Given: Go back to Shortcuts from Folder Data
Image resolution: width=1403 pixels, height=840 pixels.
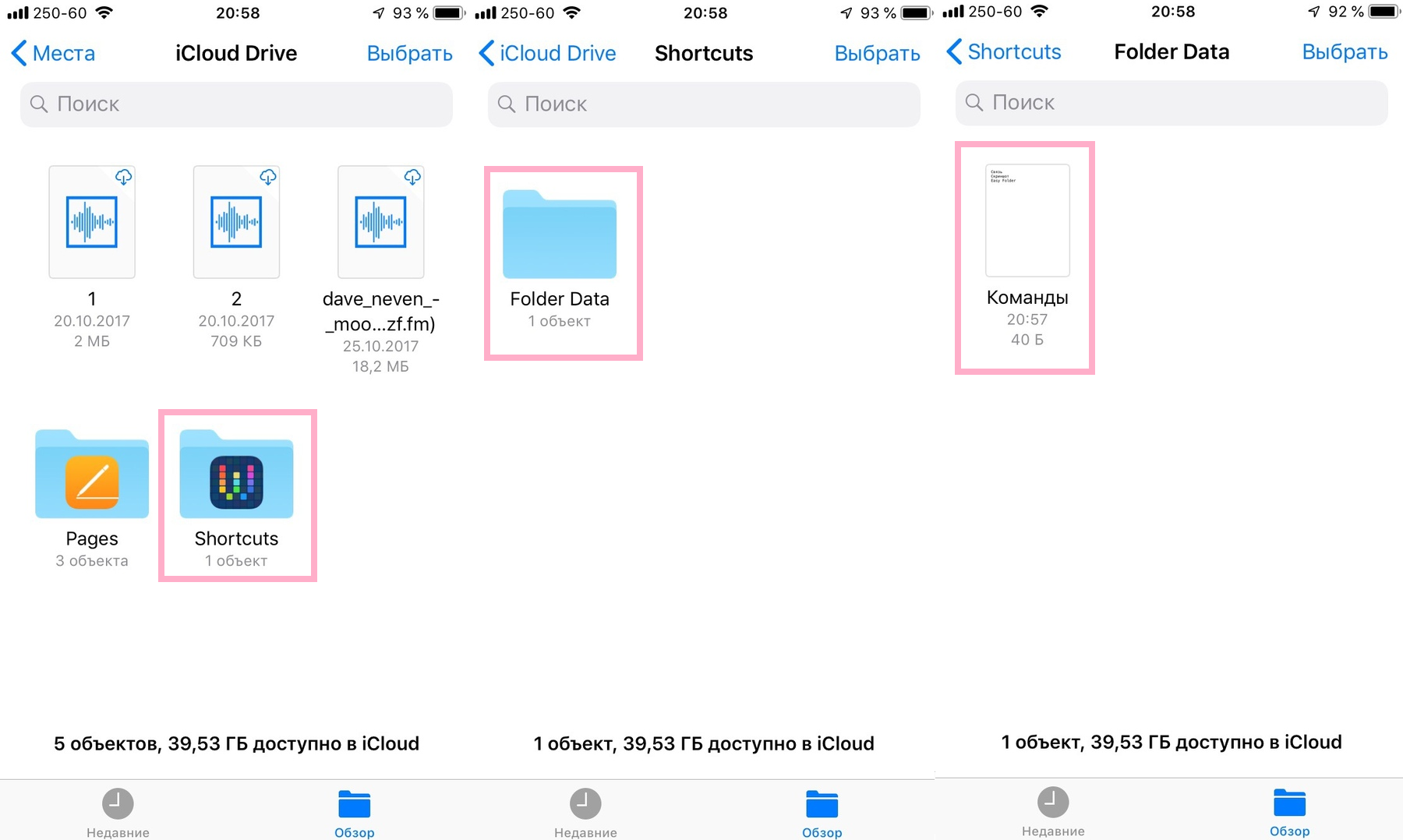Looking at the screenshot, I should coord(1004,51).
